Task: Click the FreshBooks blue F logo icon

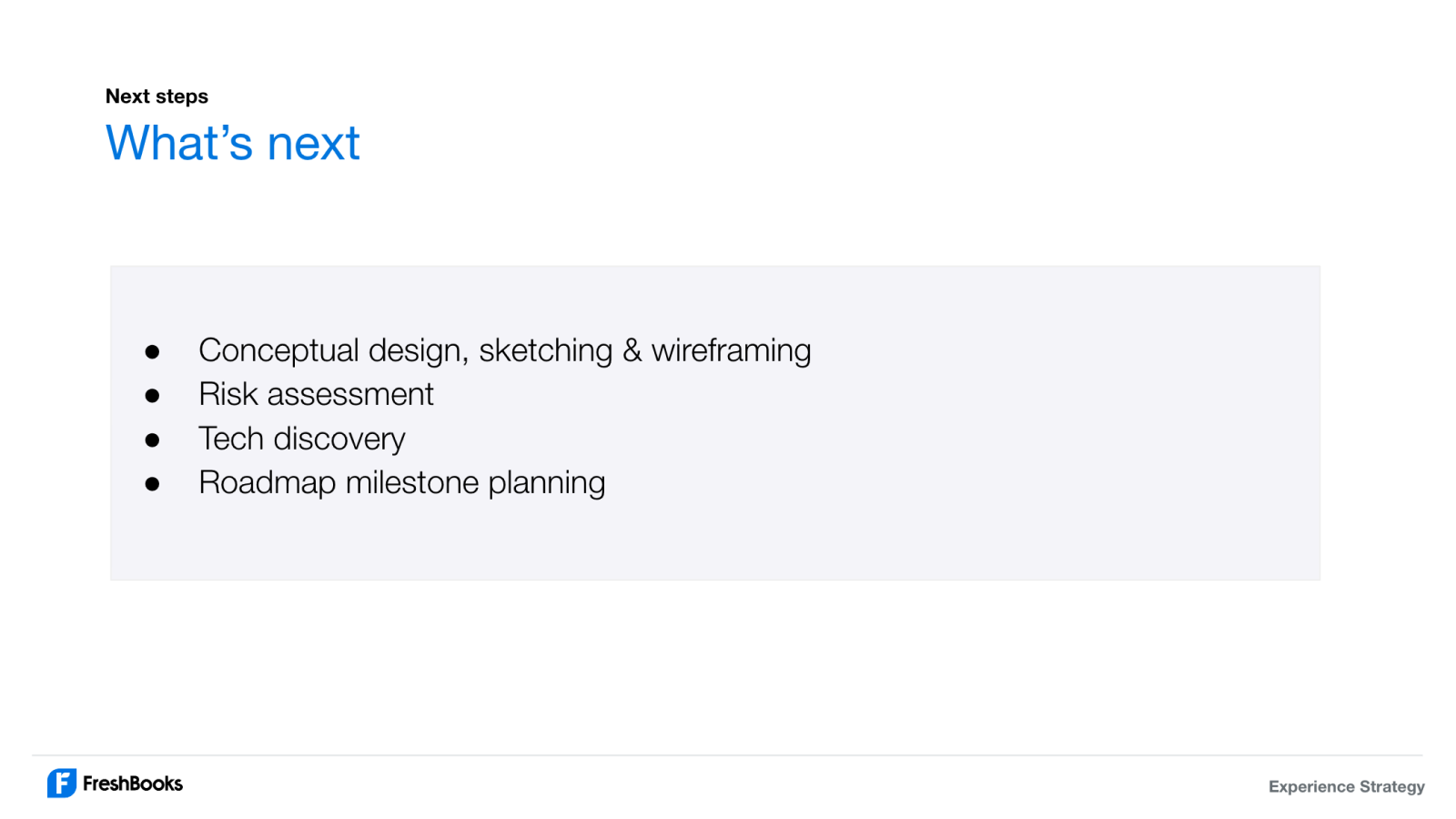Action: [x=62, y=784]
